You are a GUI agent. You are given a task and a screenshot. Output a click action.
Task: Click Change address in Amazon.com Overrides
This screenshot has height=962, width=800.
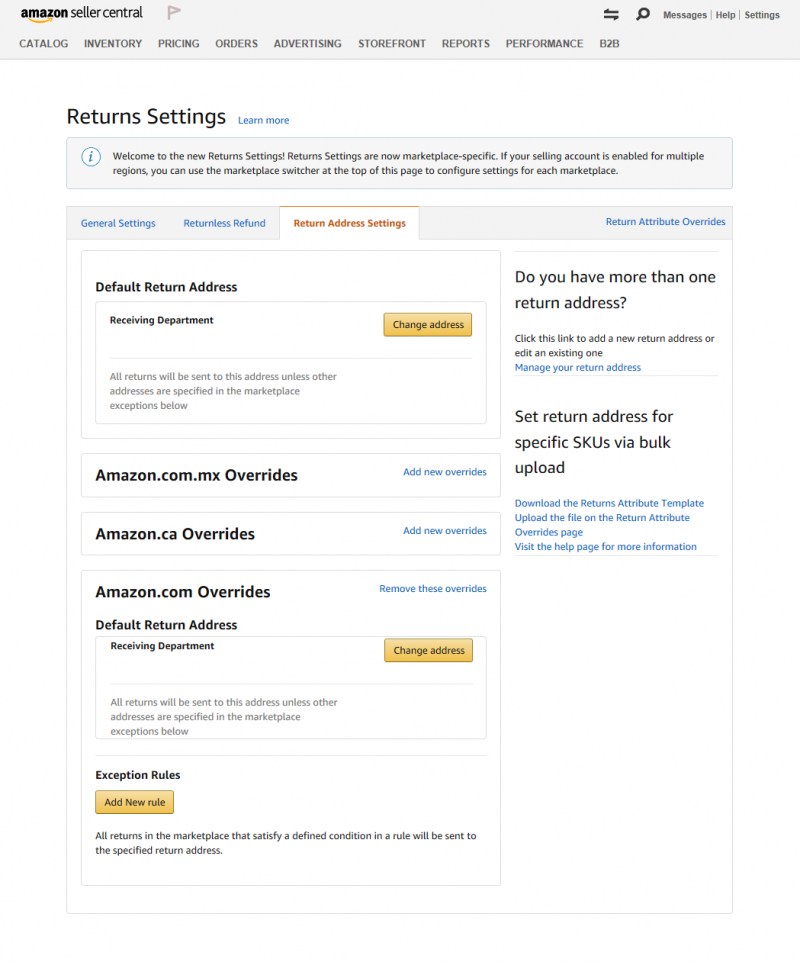429,650
